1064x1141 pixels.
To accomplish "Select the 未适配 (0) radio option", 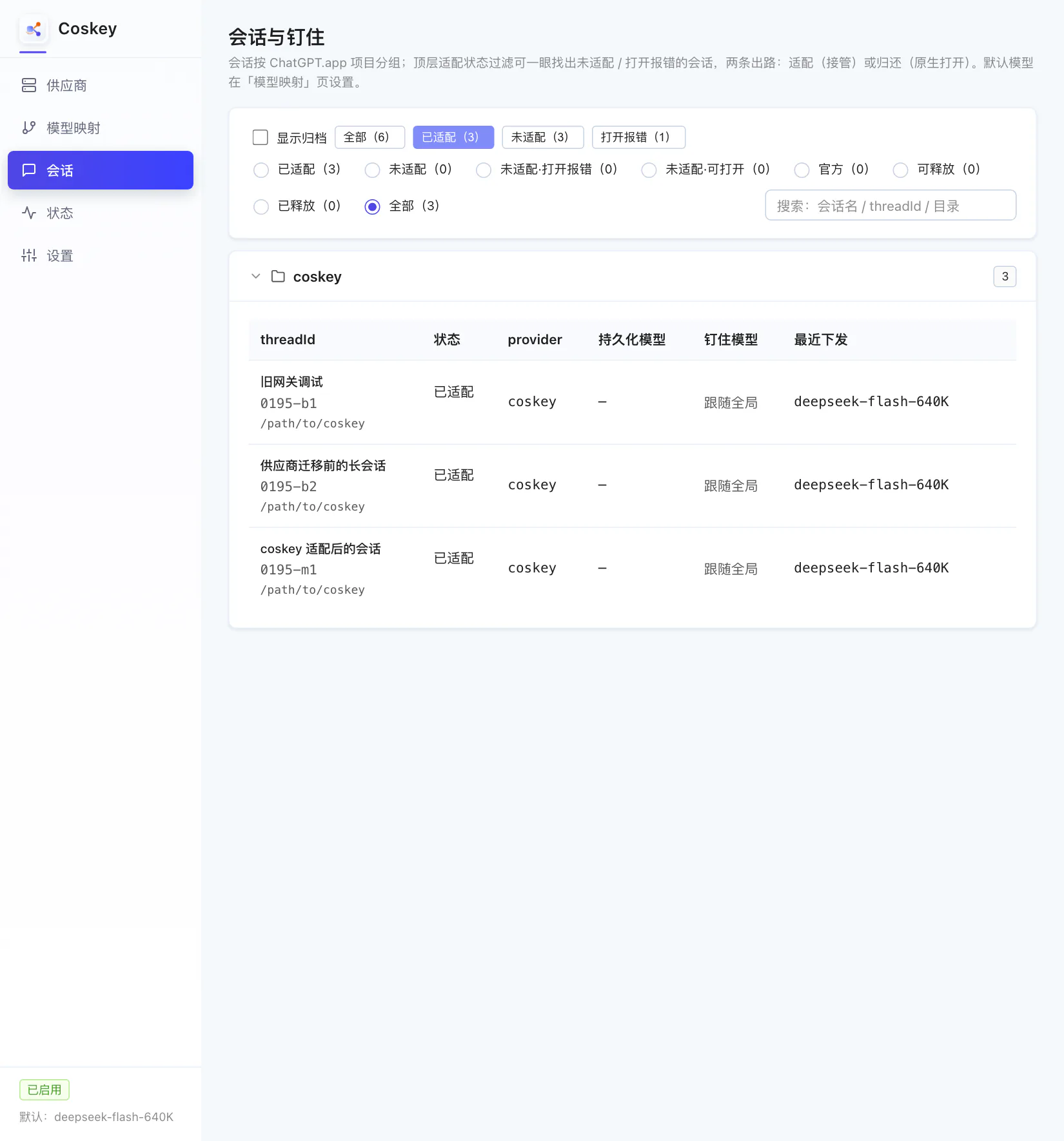I will 373,170.
